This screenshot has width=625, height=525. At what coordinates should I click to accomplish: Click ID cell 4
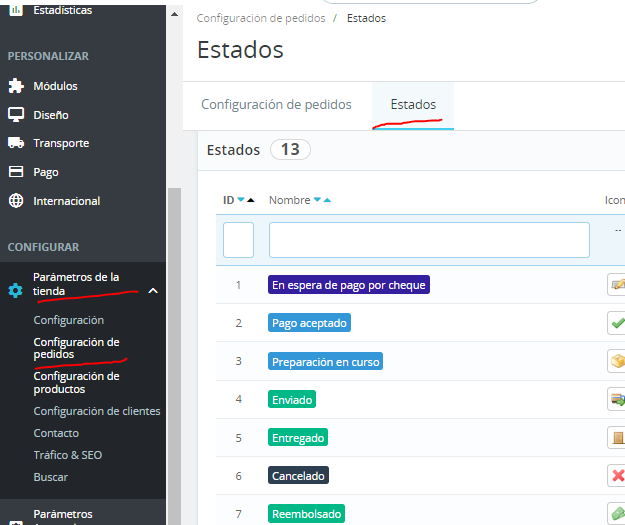coord(238,399)
